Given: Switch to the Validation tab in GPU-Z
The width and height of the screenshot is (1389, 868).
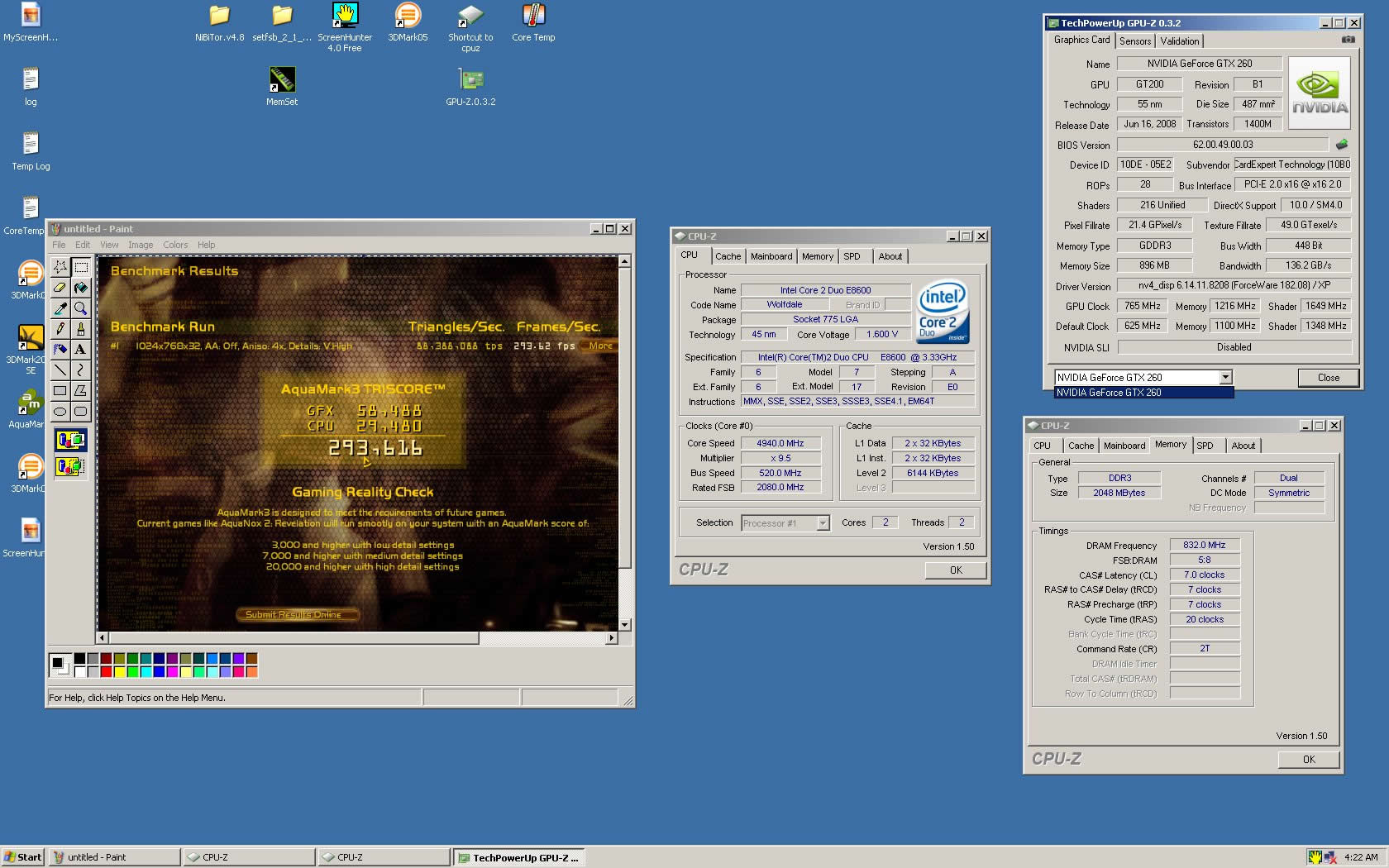Looking at the screenshot, I should click(1179, 41).
